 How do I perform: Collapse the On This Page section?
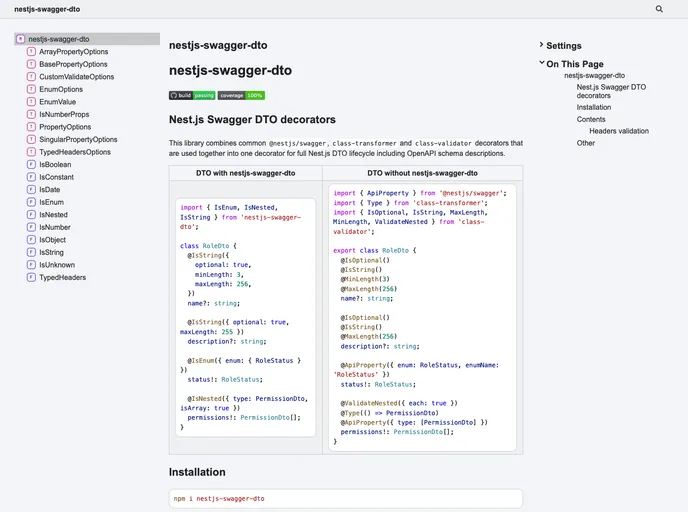pos(571,64)
